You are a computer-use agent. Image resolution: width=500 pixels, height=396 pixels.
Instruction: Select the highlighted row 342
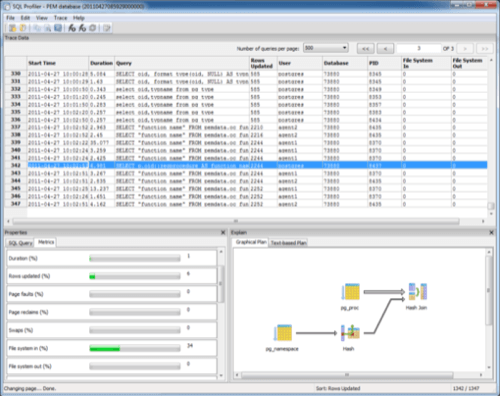(x=246, y=165)
